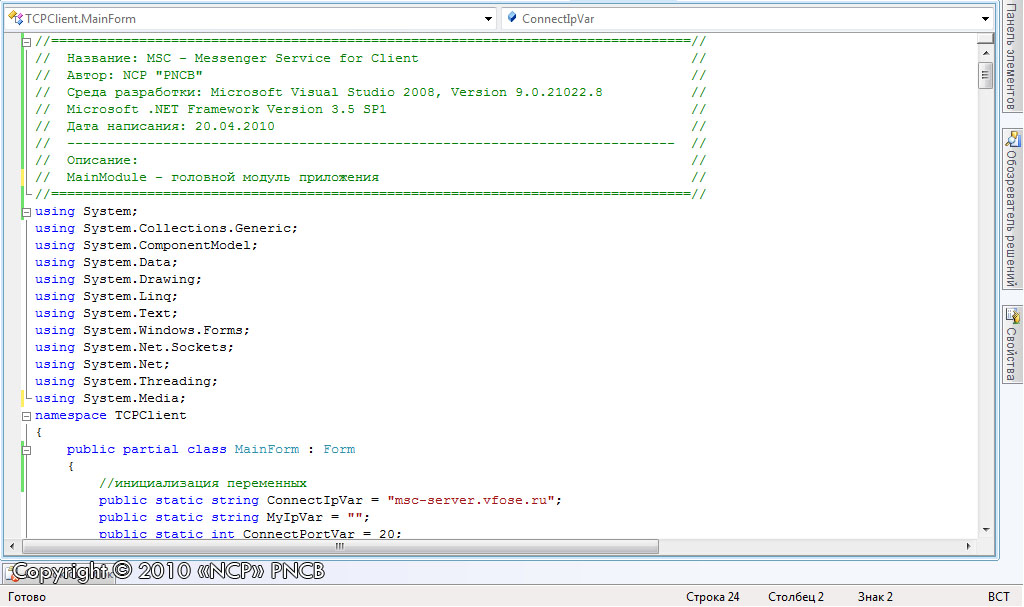Click the ВСТ insert mode status indicator
1024x607 pixels.
pos(998,597)
